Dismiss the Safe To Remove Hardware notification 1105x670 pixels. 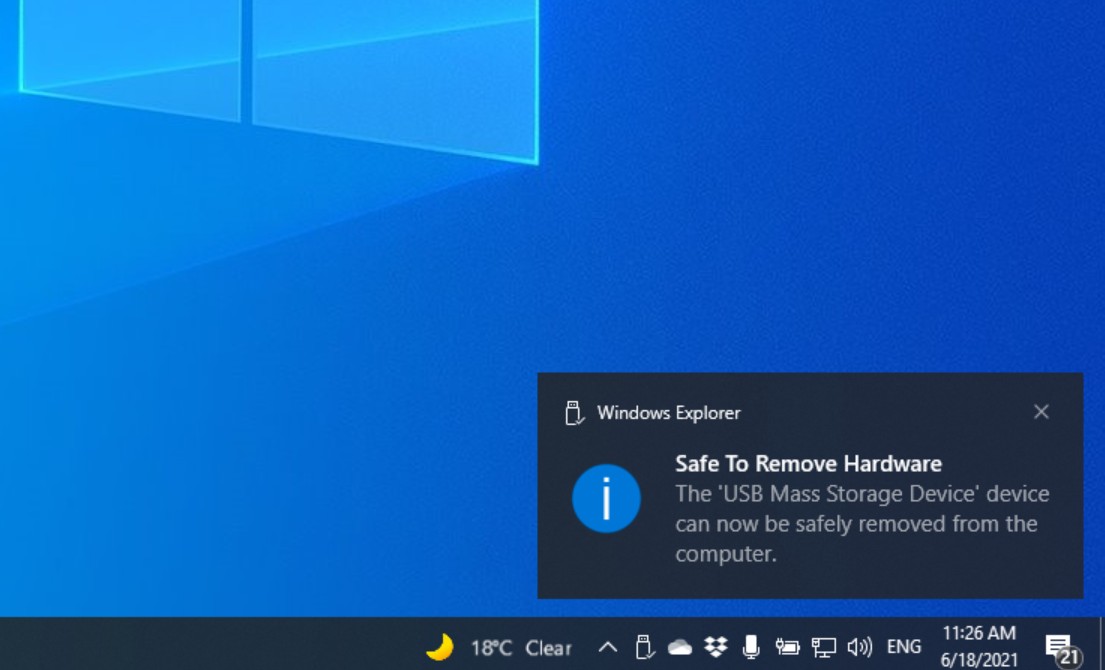tap(1041, 412)
